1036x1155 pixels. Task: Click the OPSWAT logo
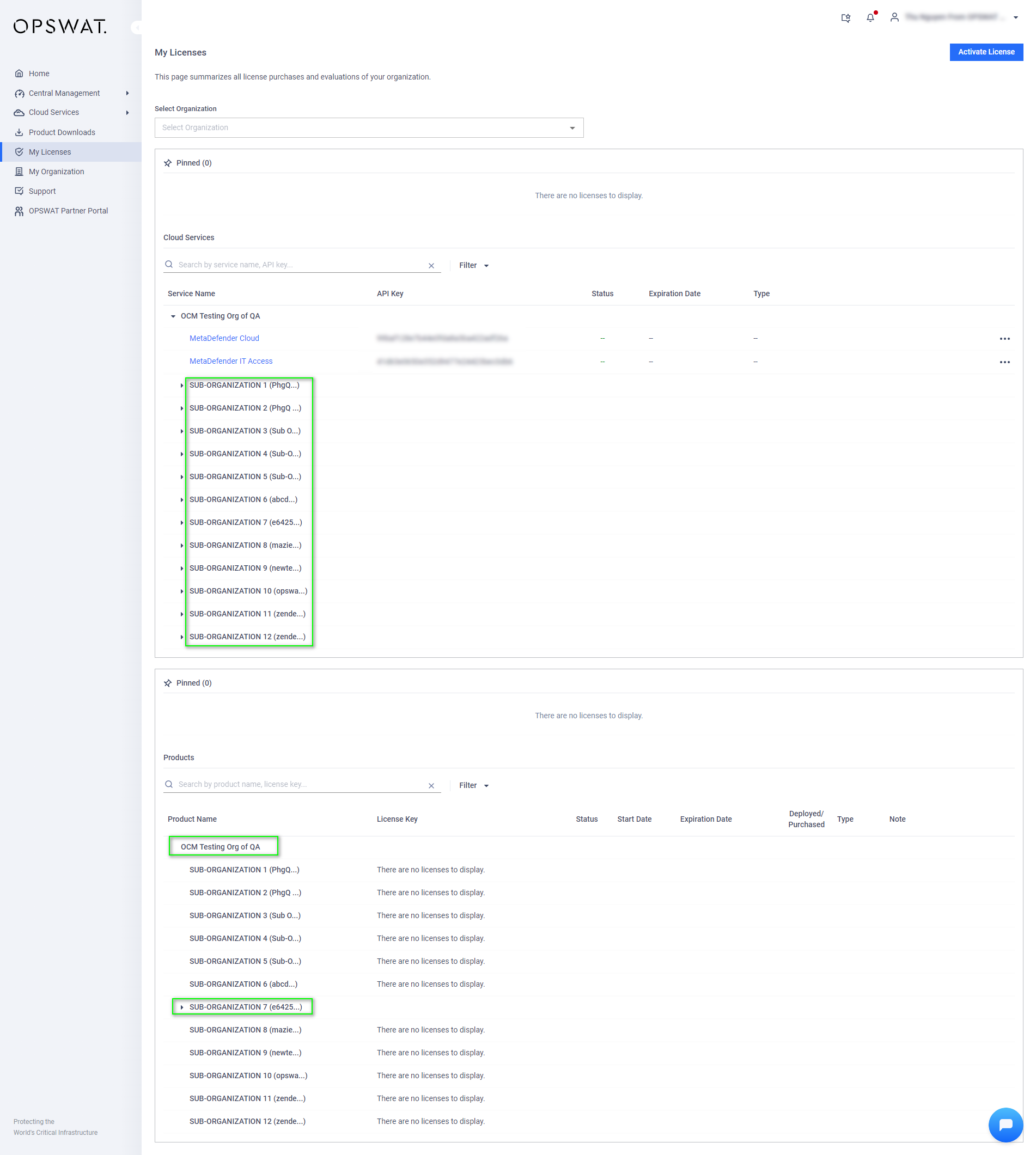(60, 26)
